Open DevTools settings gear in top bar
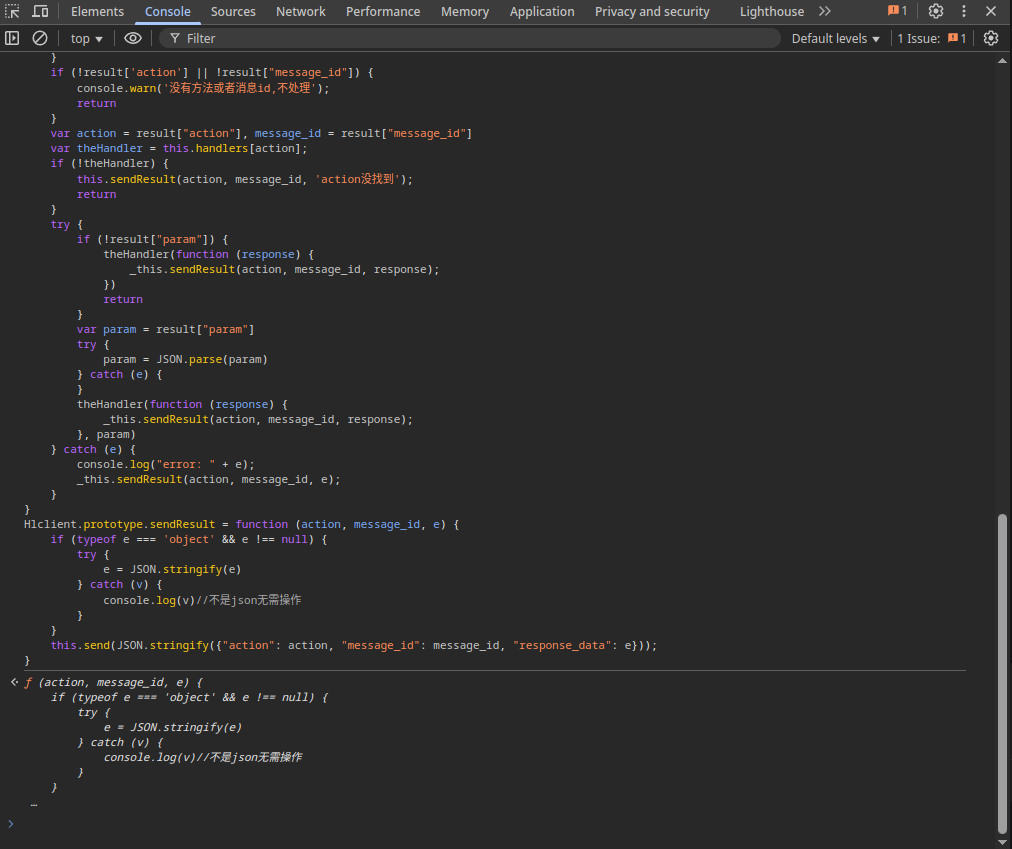This screenshot has height=849, width=1012. pos(936,12)
